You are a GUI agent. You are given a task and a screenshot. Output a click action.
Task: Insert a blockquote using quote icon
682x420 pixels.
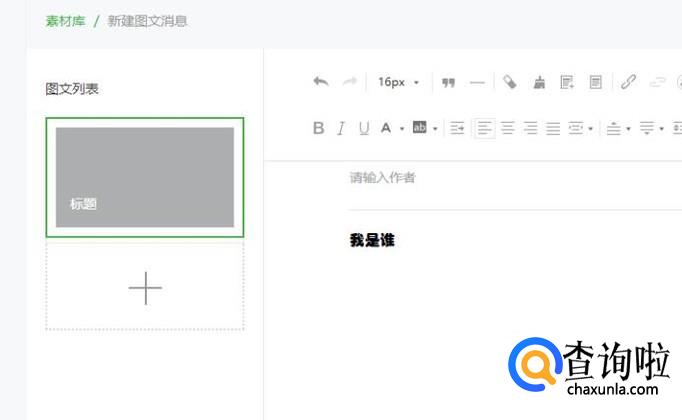click(x=449, y=82)
